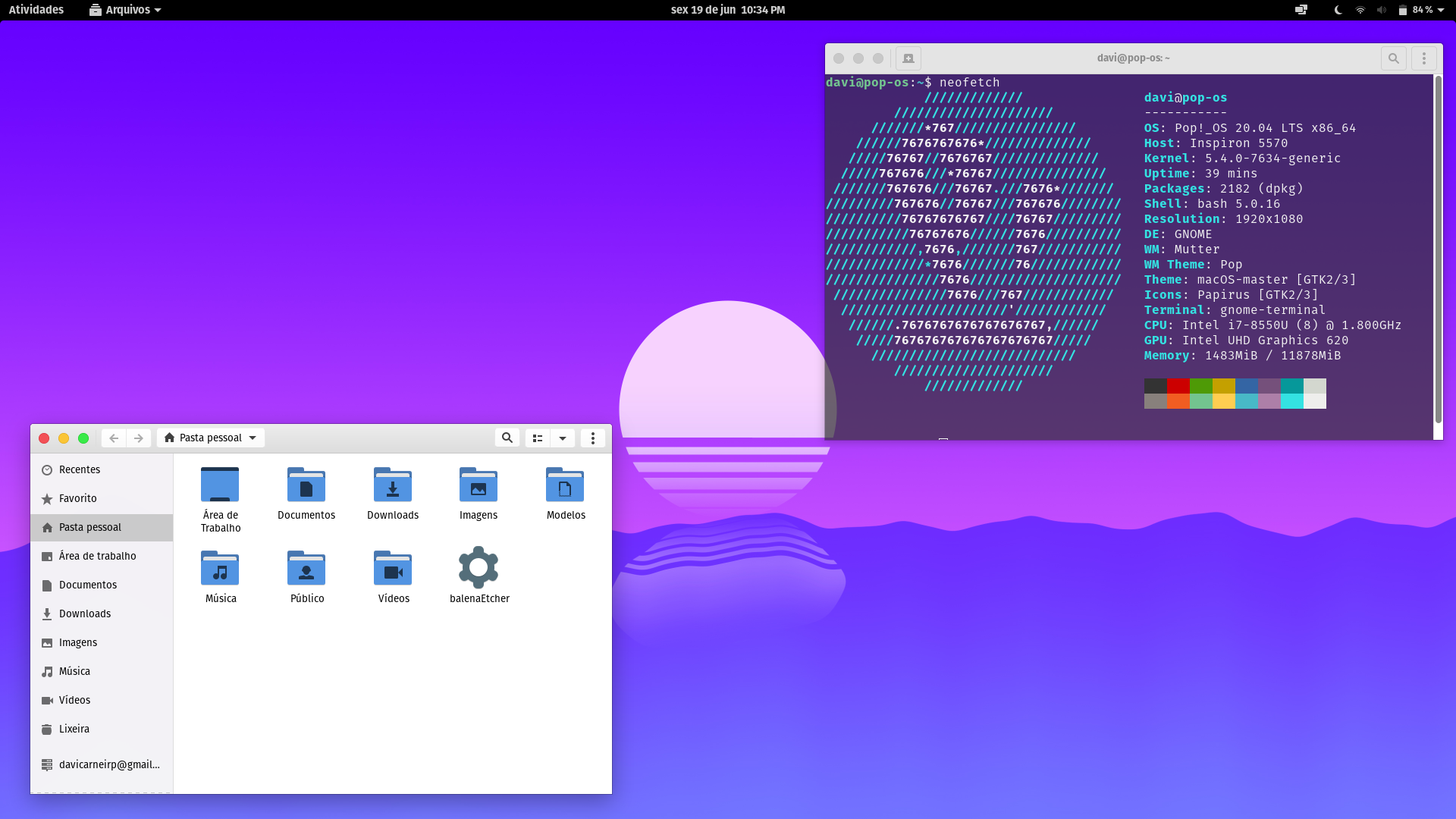Open file manager three-dot menu
1456x819 pixels.
coord(592,438)
